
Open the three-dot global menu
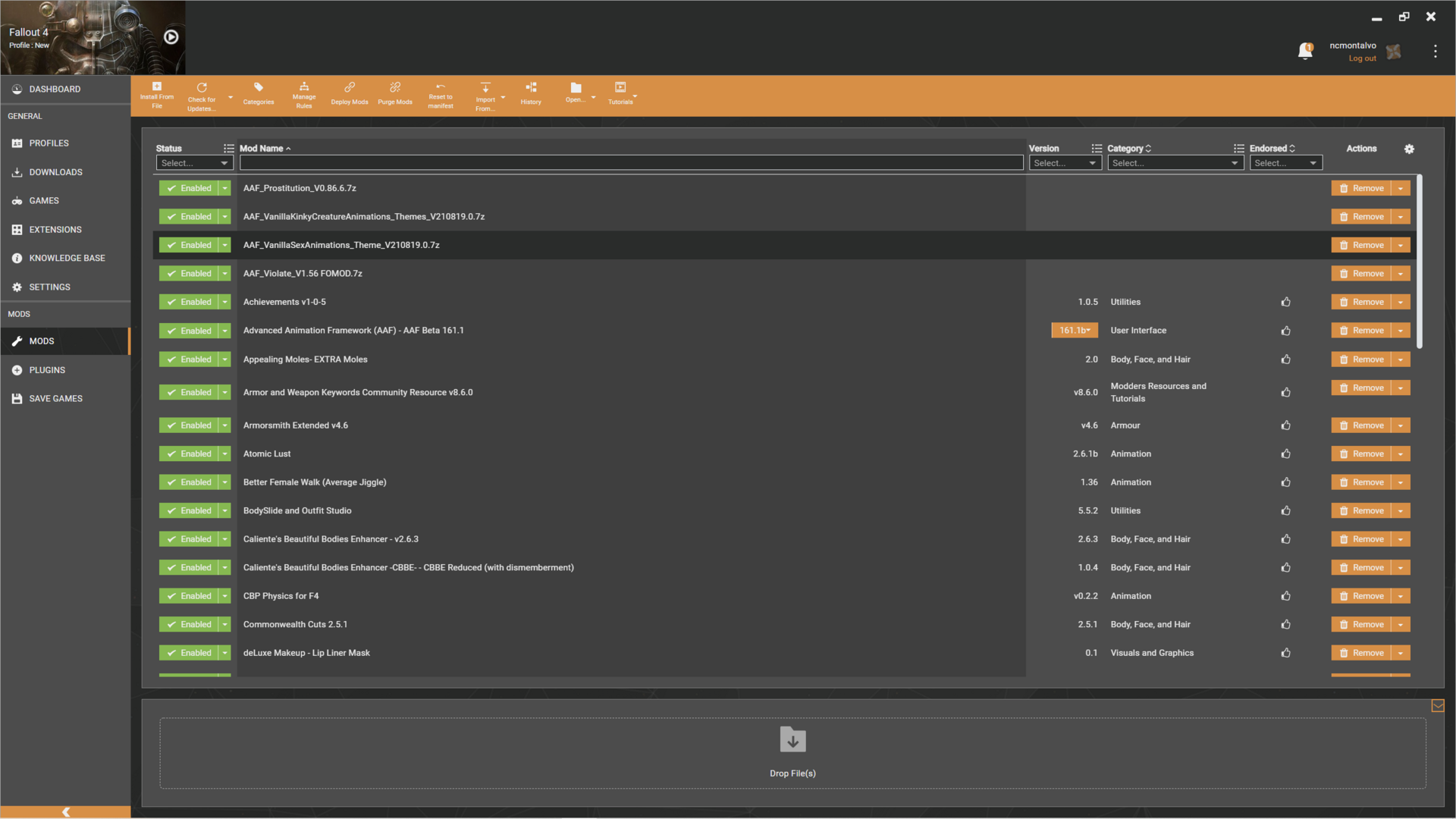[x=1435, y=51]
